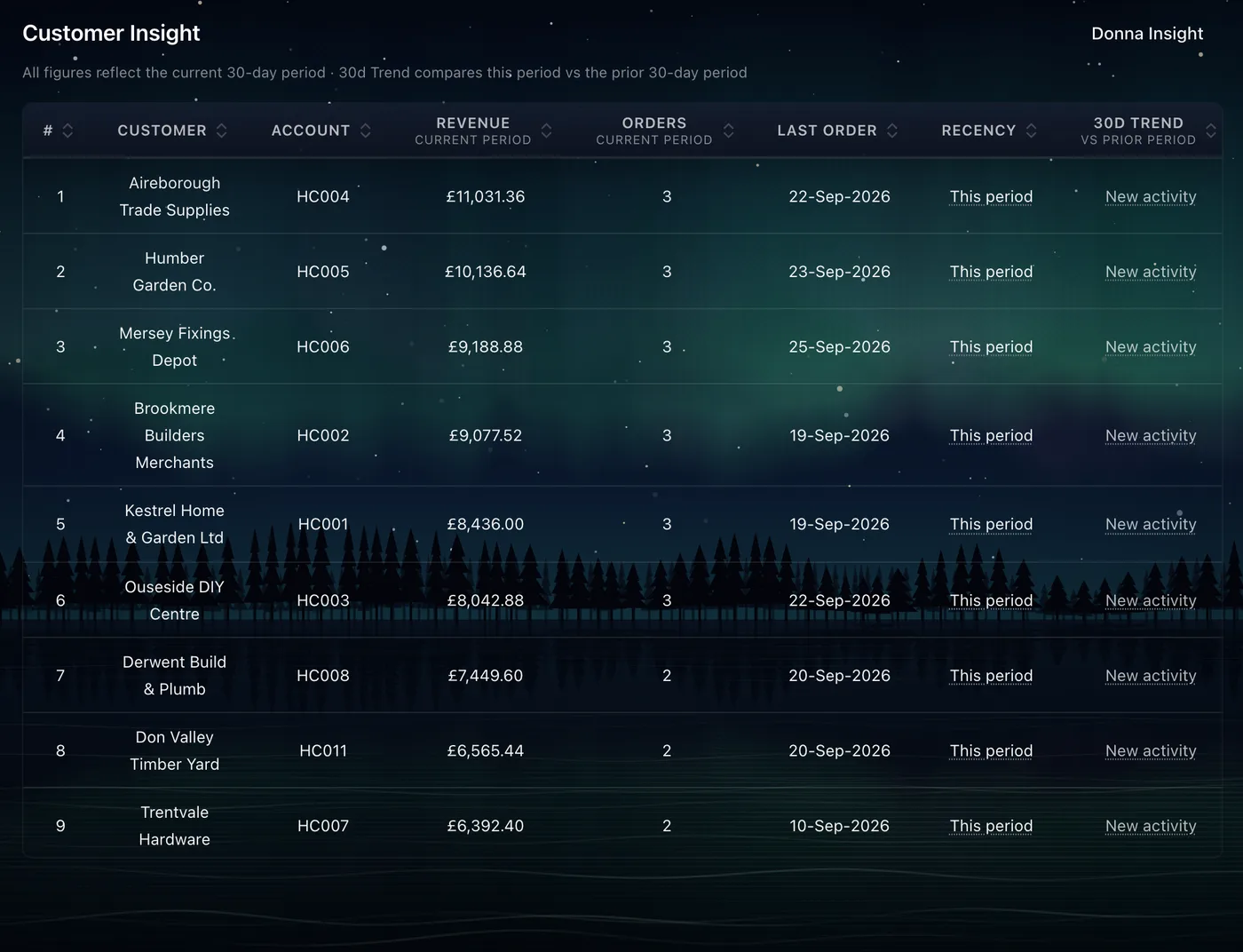The width and height of the screenshot is (1243, 952).
Task: Click 'This period' for Mersey Fixings Depot
Action: pos(991,346)
